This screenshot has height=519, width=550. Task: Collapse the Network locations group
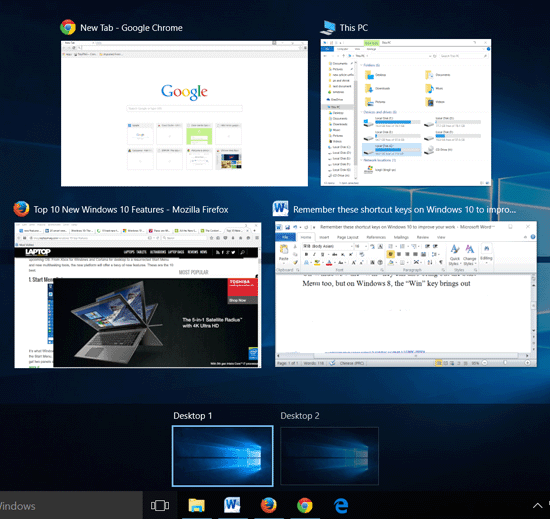click(361, 160)
